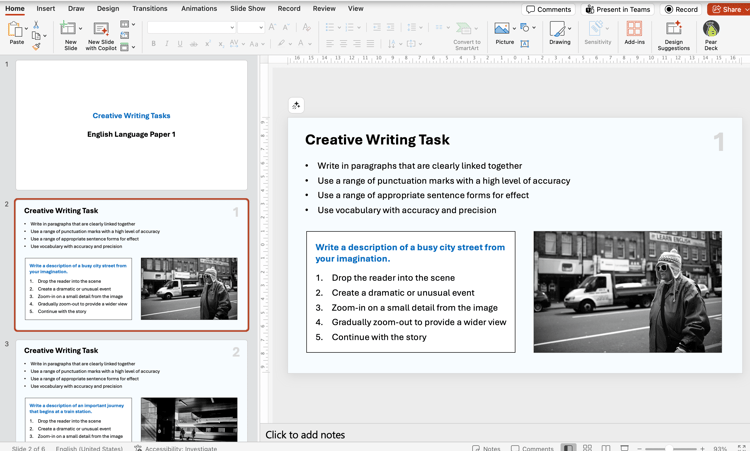Click the Record button at top right

(x=682, y=9)
